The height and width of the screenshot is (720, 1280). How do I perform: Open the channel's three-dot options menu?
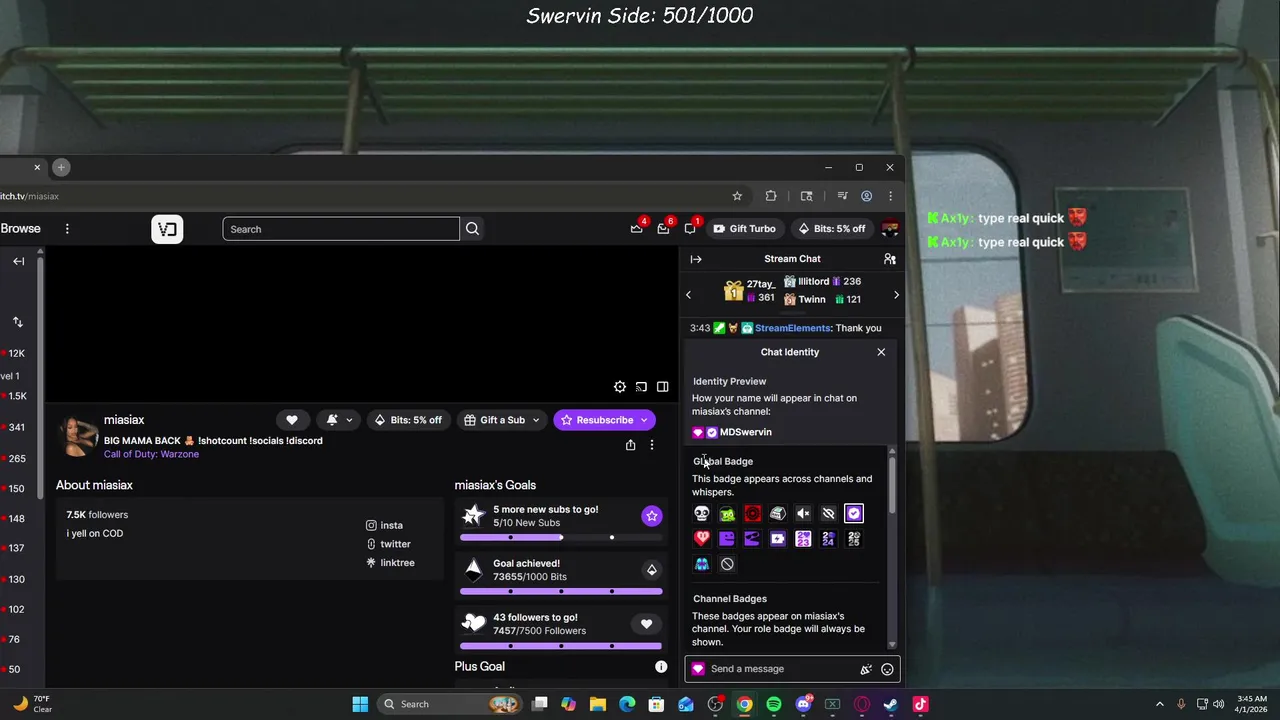point(651,445)
